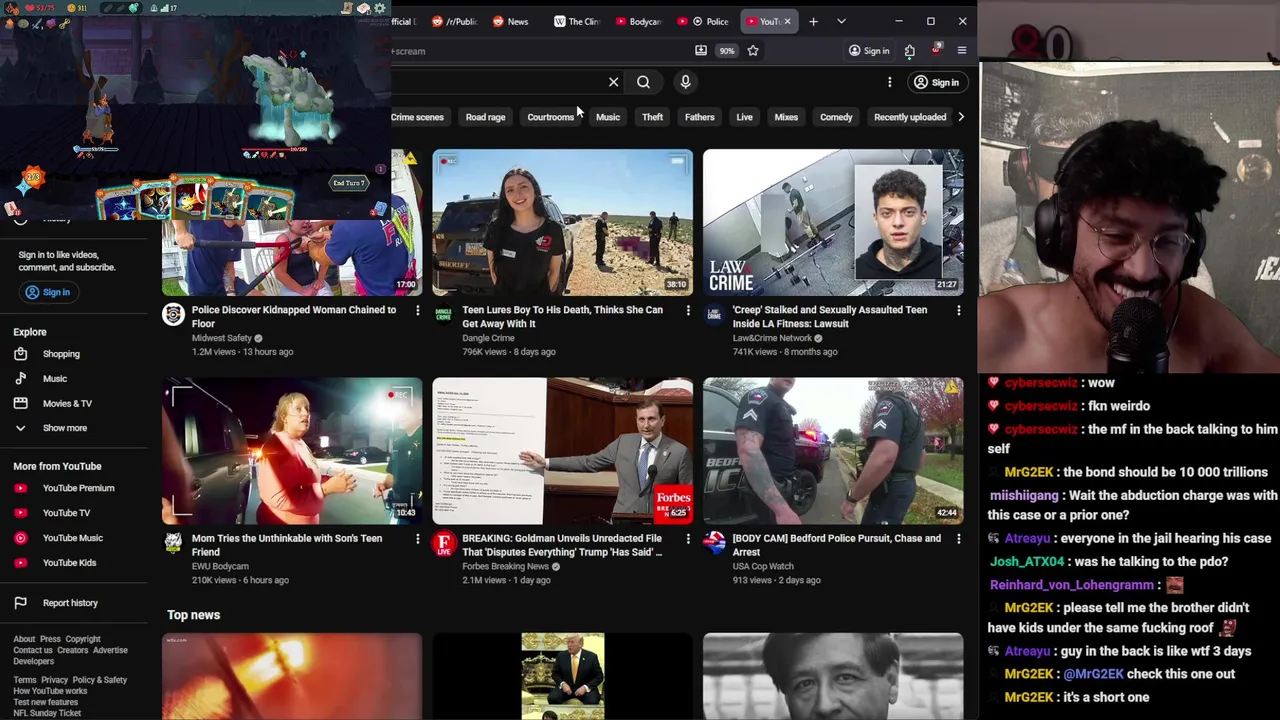Open the NFL Sunday Ticket footer link
Screen dimensions: 1280x720
pyautogui.click(x=47, y=713)
